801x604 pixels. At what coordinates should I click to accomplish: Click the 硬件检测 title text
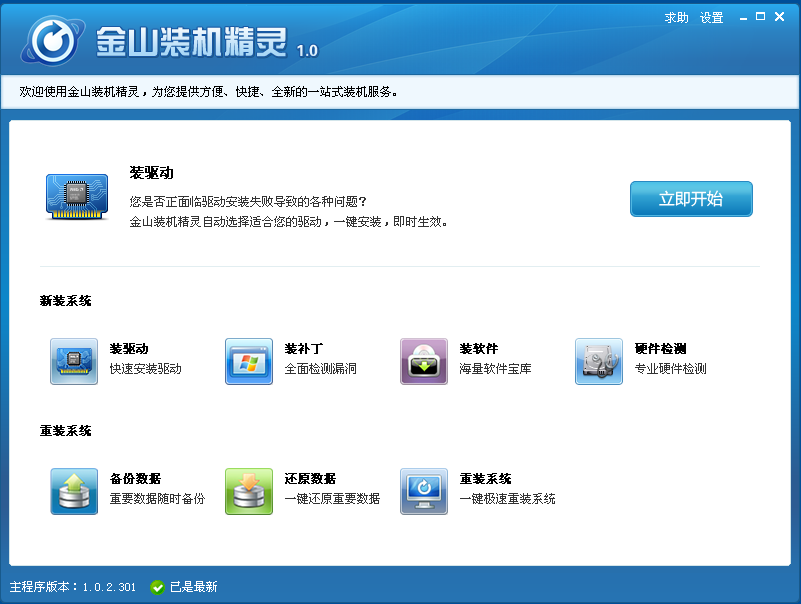[x=660, y=349]
